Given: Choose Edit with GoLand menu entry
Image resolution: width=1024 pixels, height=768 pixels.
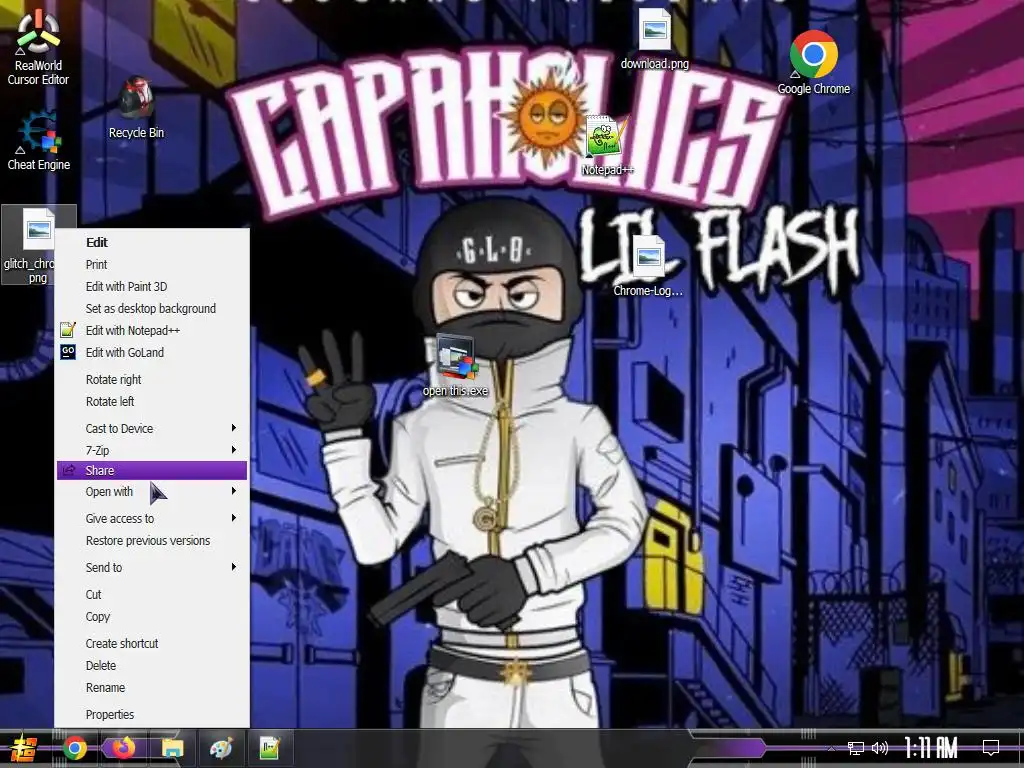Looking at the screenshot, I should click(x=152, y=353).
